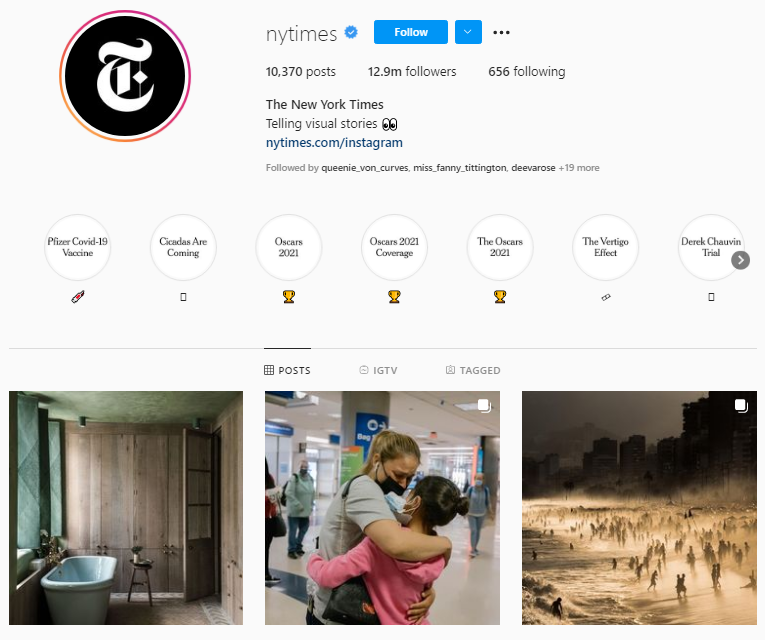765x640 pixels.
Task: Open Pfizer Covid-19 Vaccine highlight
Action: (78, 247)
